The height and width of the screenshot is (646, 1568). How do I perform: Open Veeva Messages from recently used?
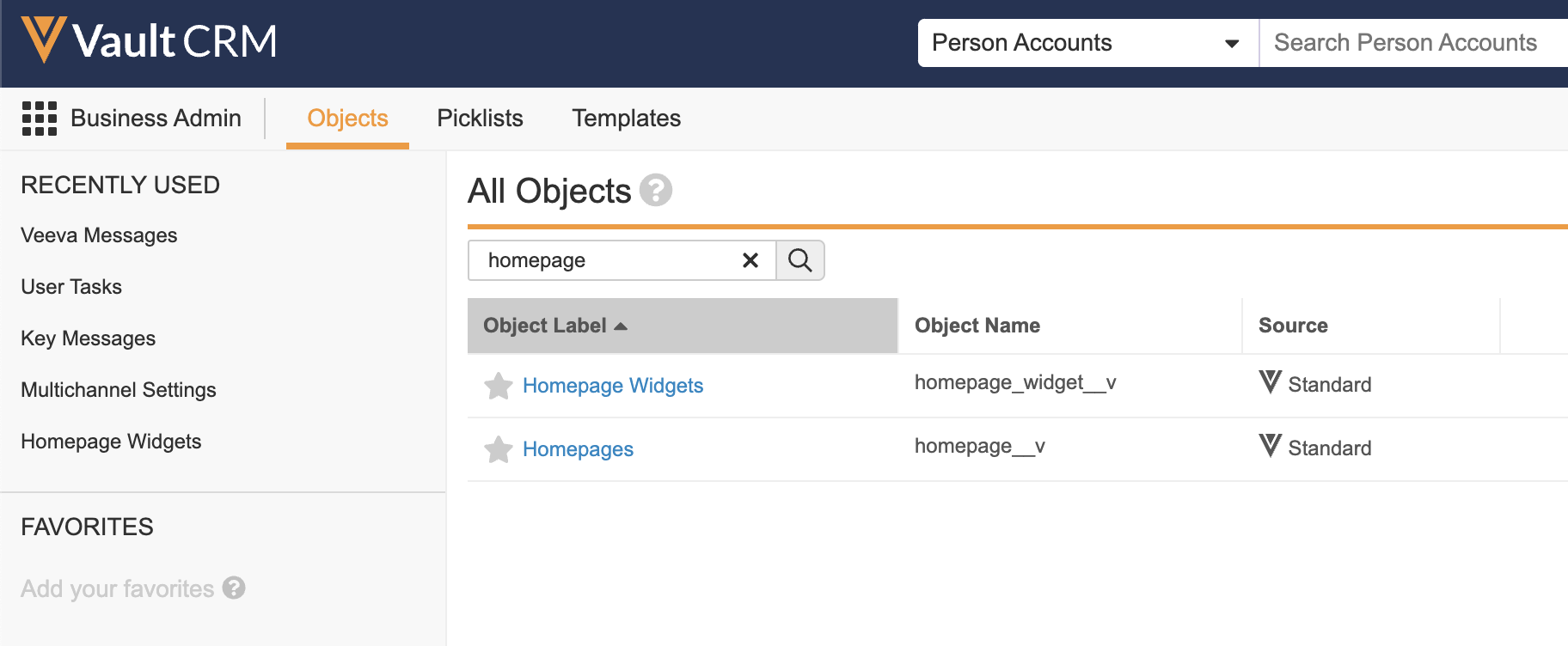click(x=99, y=235)
